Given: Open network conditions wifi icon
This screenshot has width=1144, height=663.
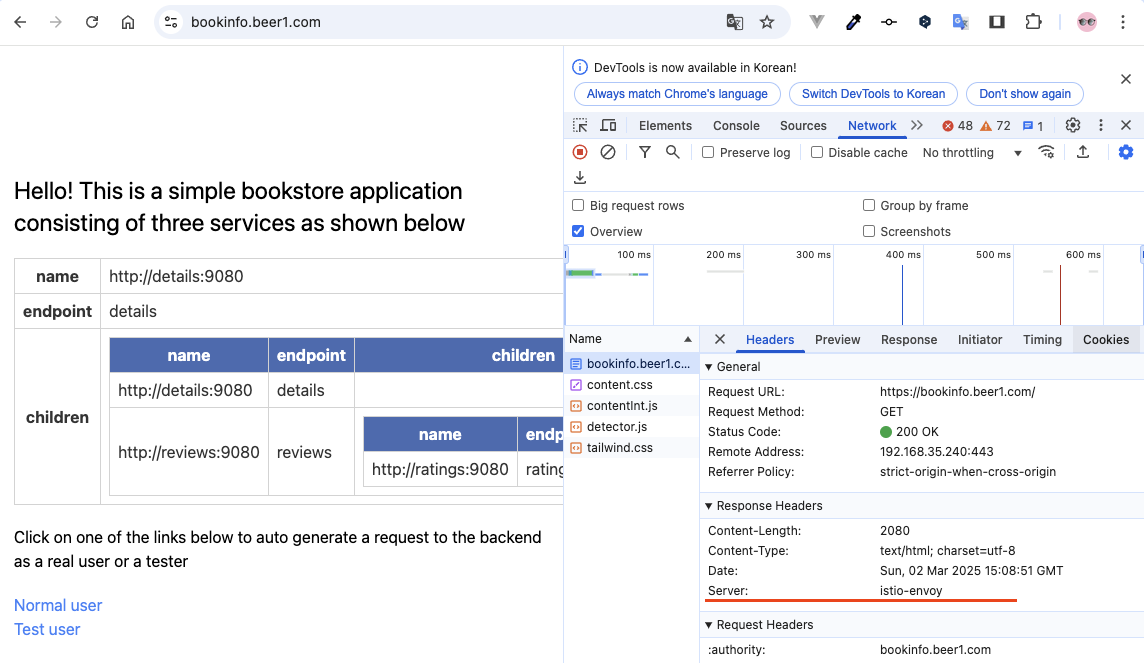Looking at the screenshot, I should point(1046,152).
